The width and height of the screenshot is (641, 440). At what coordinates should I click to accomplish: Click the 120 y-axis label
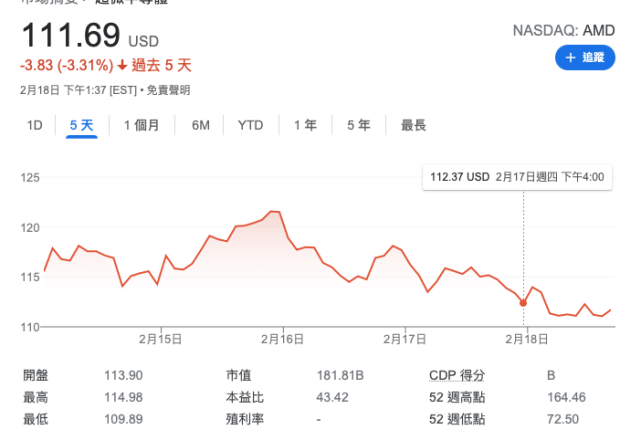[30, 228]
